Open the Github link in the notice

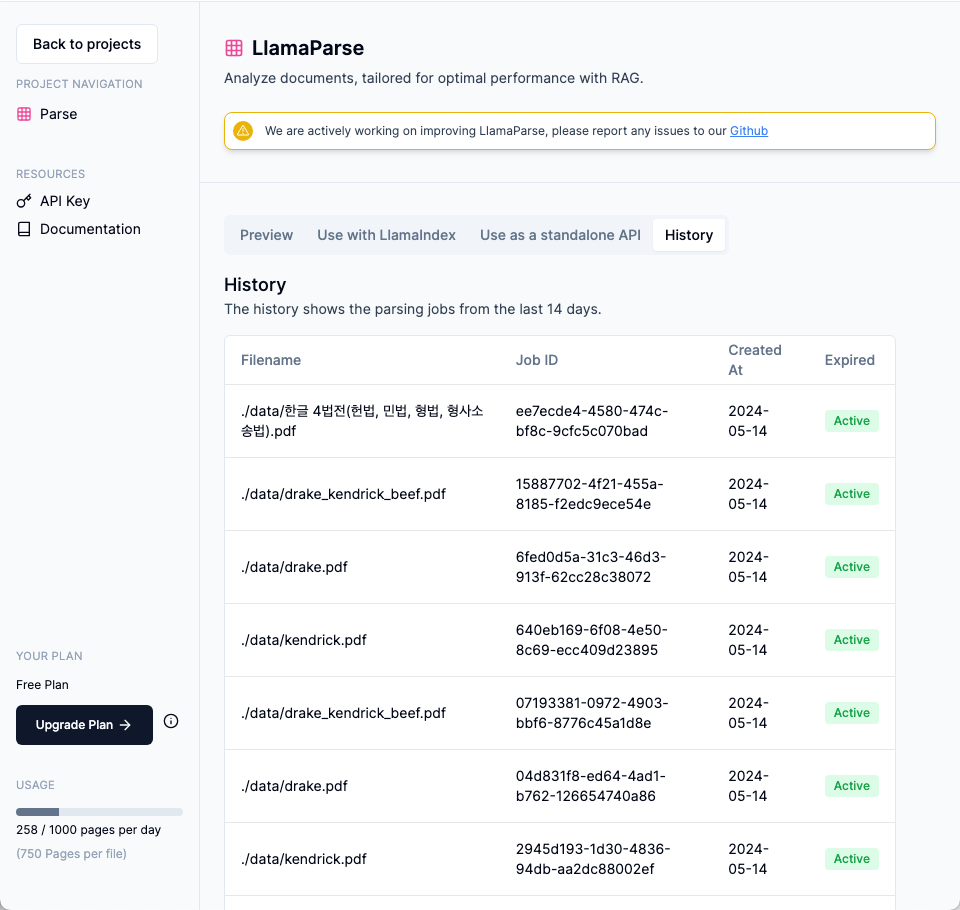click(749, 130)
